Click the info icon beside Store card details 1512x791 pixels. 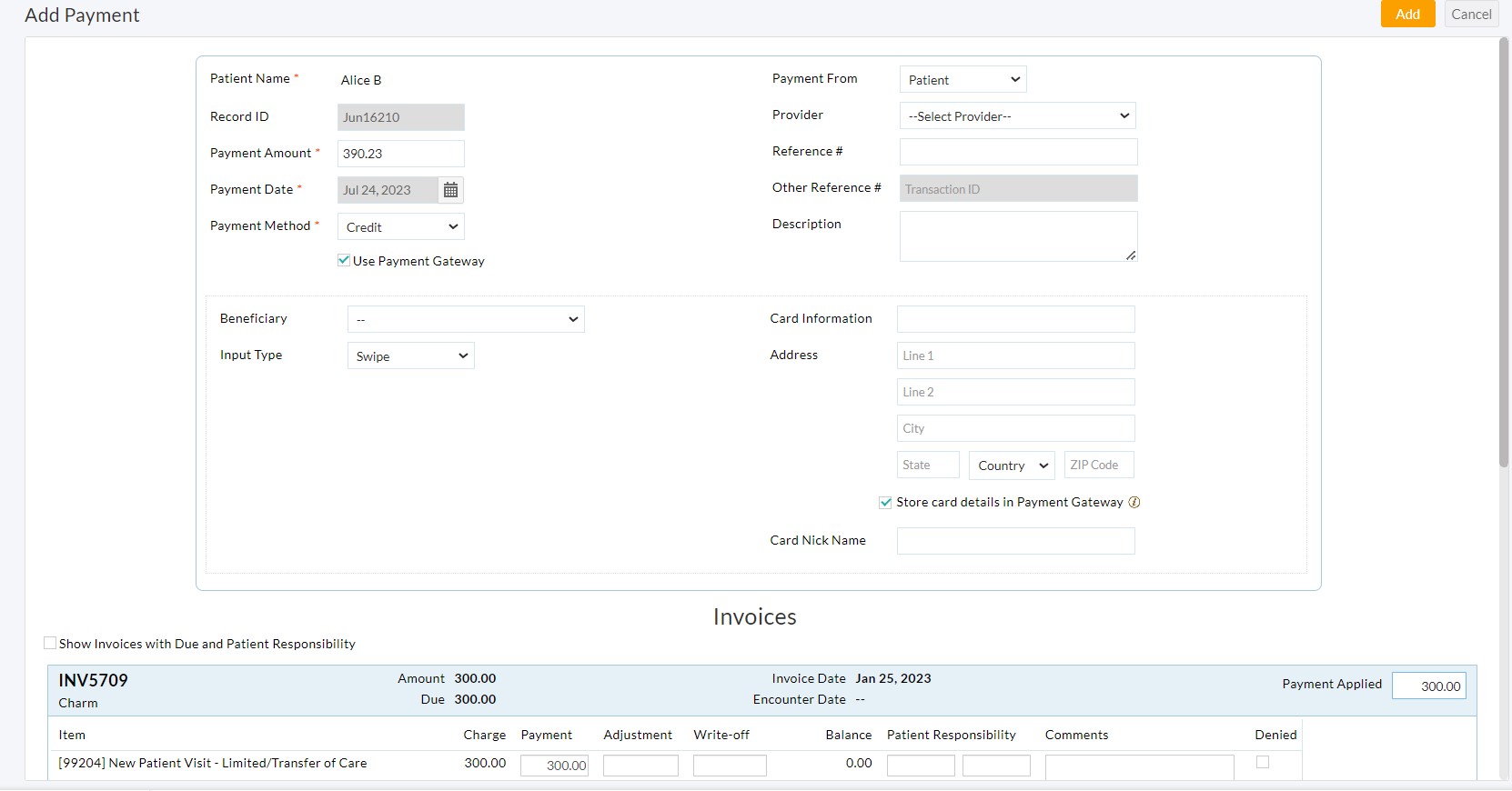click(1134, 502)
